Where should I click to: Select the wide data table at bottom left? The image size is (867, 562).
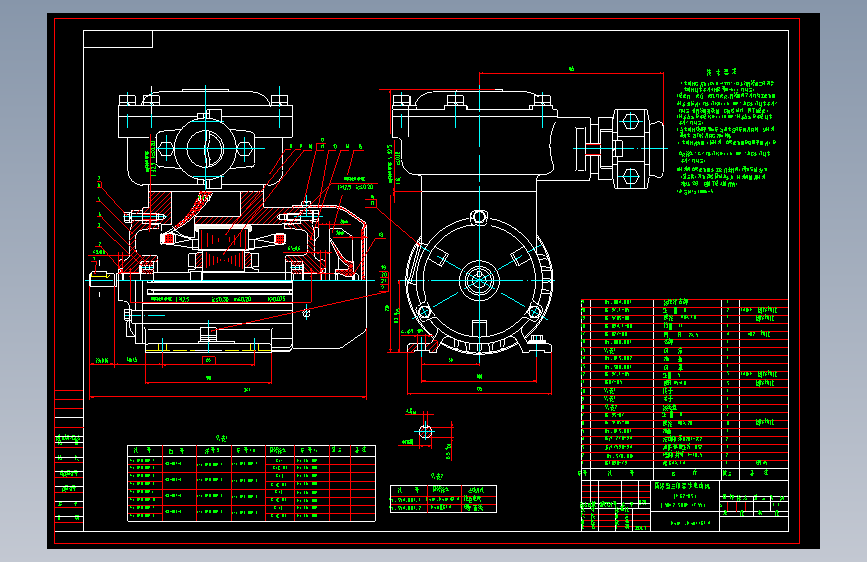252,483
